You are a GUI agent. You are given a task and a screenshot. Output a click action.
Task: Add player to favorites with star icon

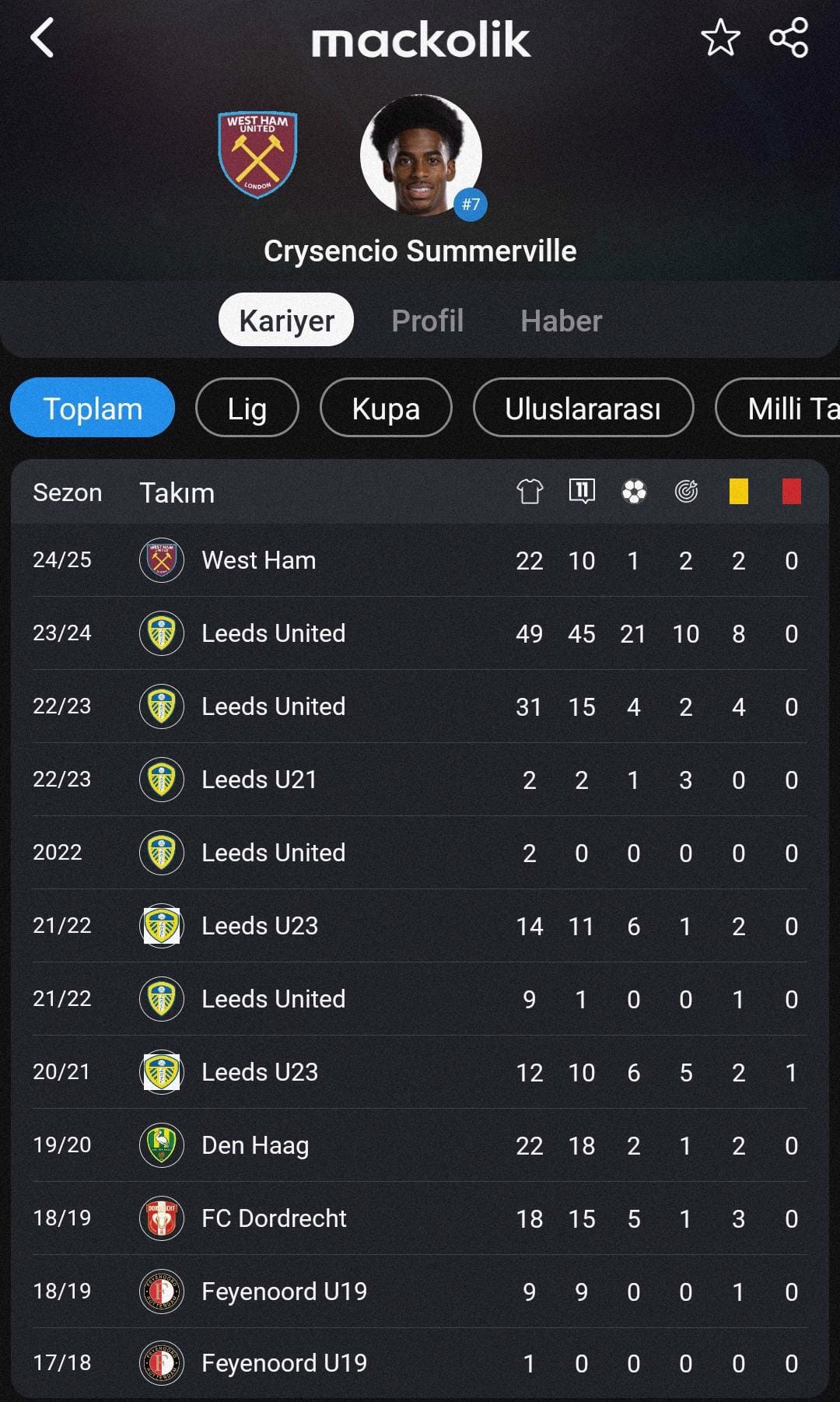[x=720, y=38]
